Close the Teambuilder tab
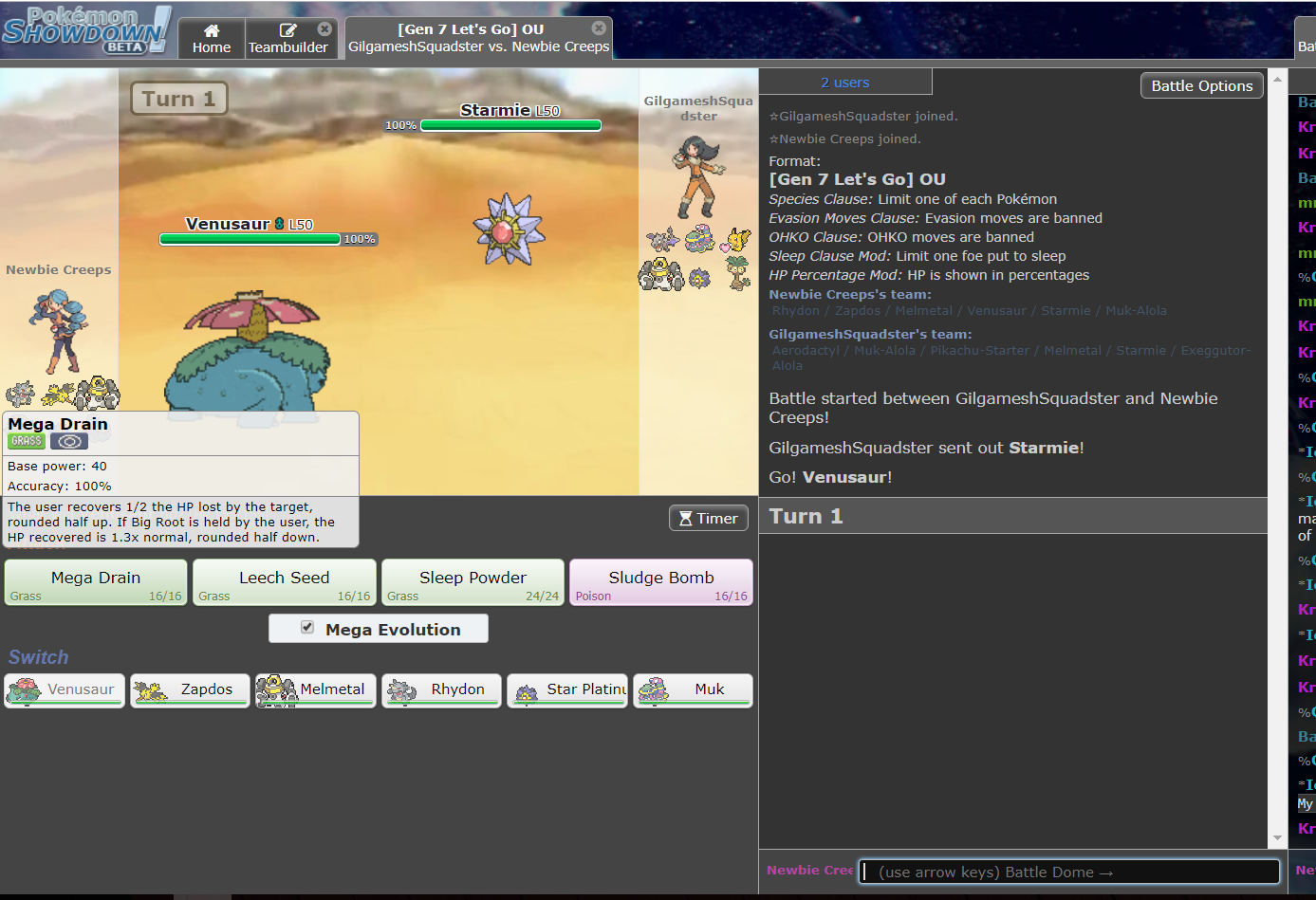 pos(324,29)
